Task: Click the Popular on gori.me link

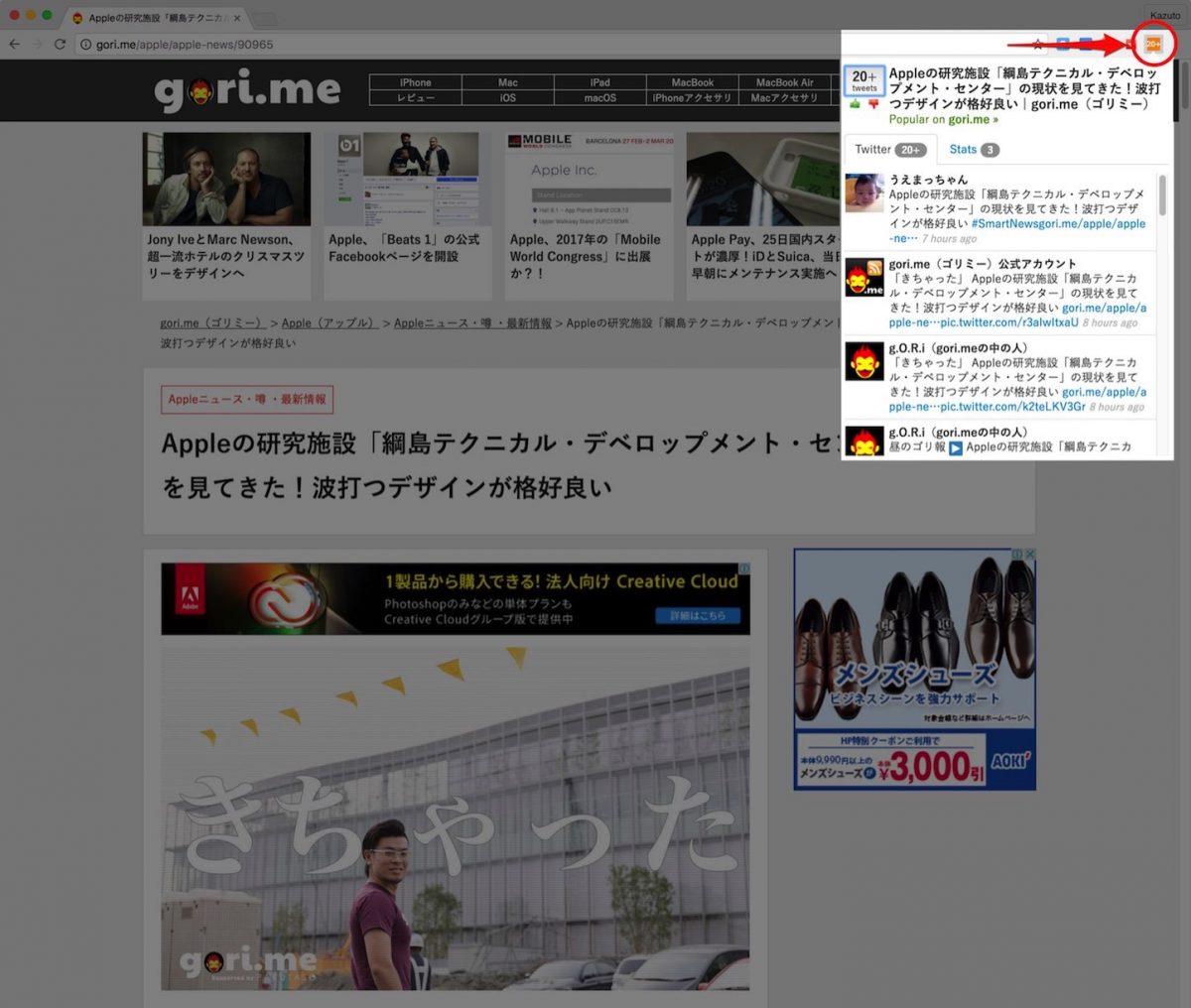Action: pos(943,119)
